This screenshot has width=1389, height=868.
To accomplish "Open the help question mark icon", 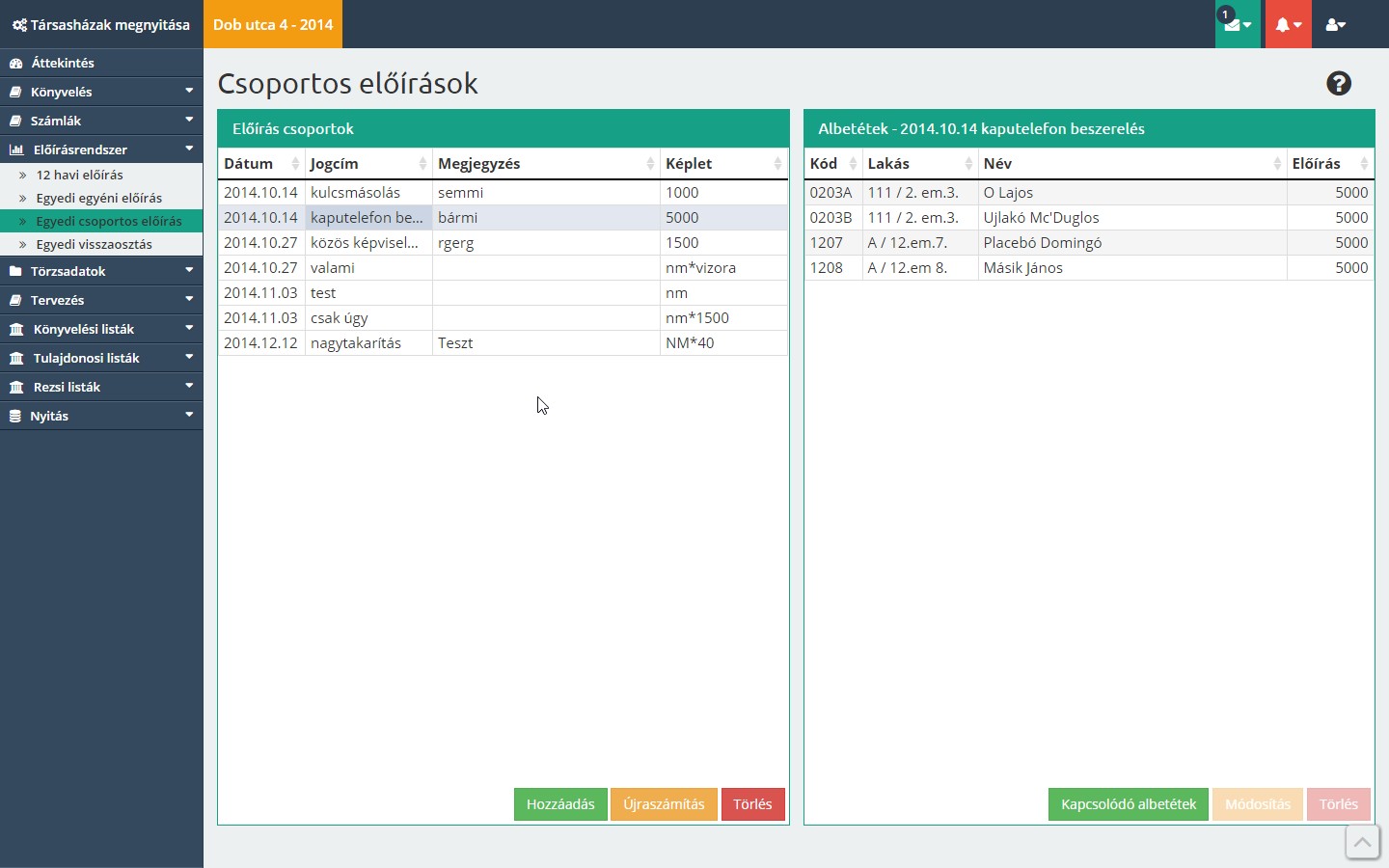I will pos(1339,84).
